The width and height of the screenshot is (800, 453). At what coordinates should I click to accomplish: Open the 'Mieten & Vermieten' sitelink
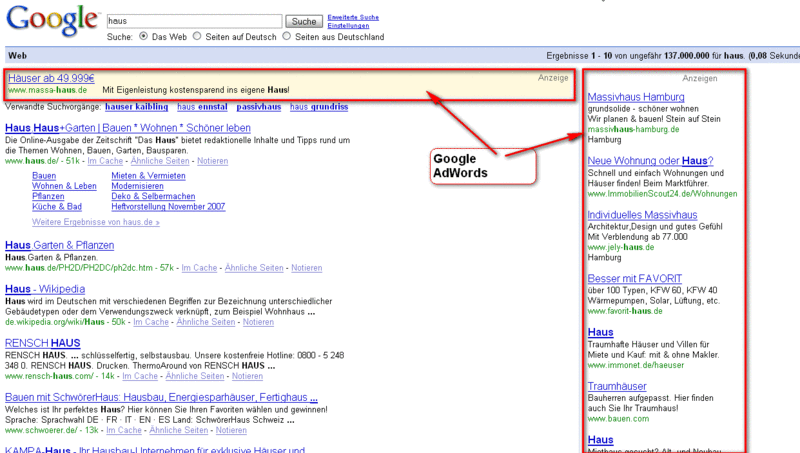point(148,175)
